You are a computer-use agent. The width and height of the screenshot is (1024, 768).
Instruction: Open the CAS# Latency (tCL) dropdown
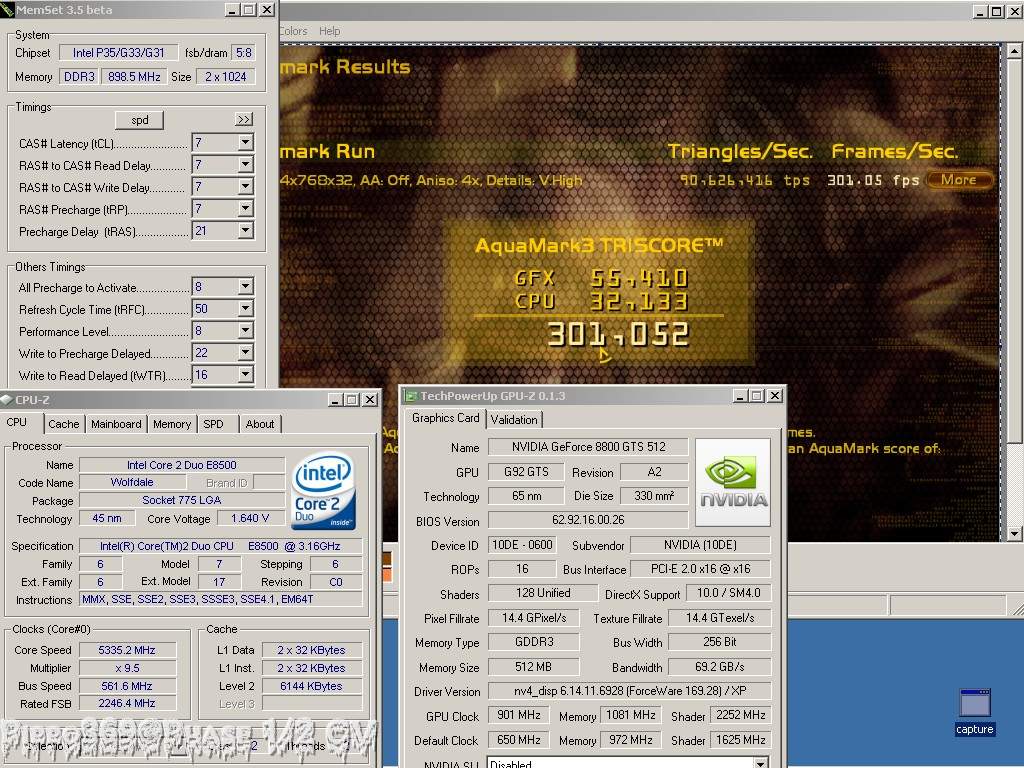coord(246,142)
